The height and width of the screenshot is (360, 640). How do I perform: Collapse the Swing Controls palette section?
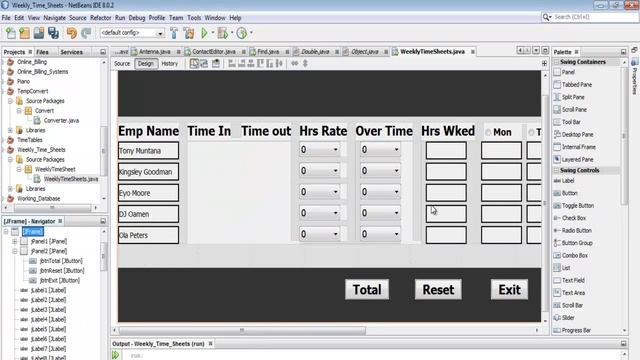click(556, 170)
